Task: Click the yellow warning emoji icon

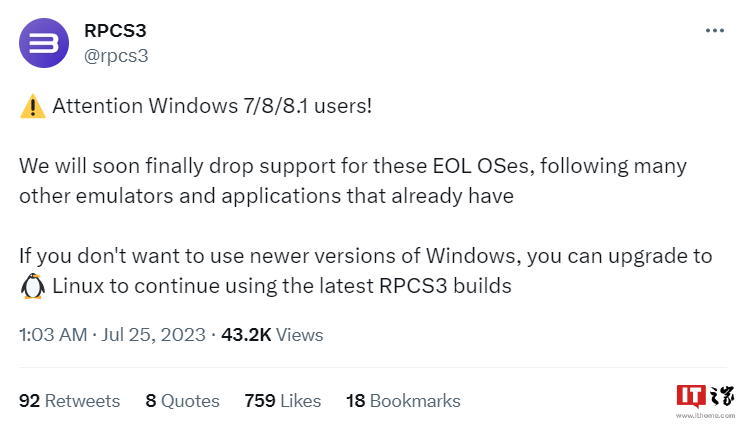Action: (32, 105)
